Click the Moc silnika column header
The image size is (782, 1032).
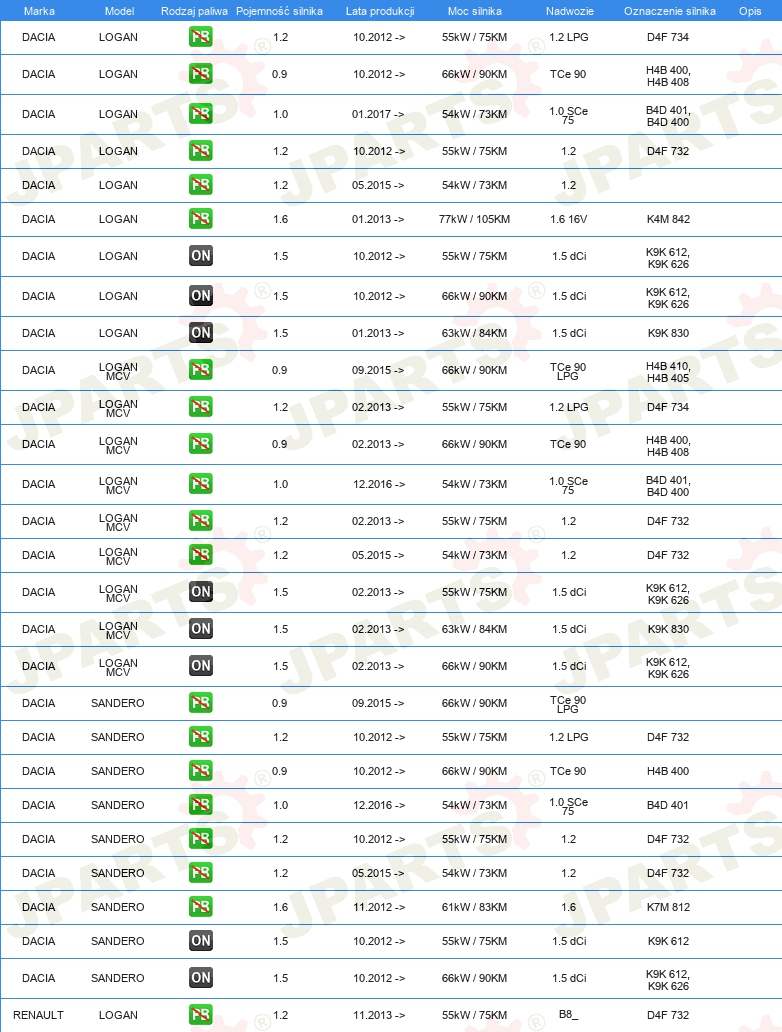(475, 11)
